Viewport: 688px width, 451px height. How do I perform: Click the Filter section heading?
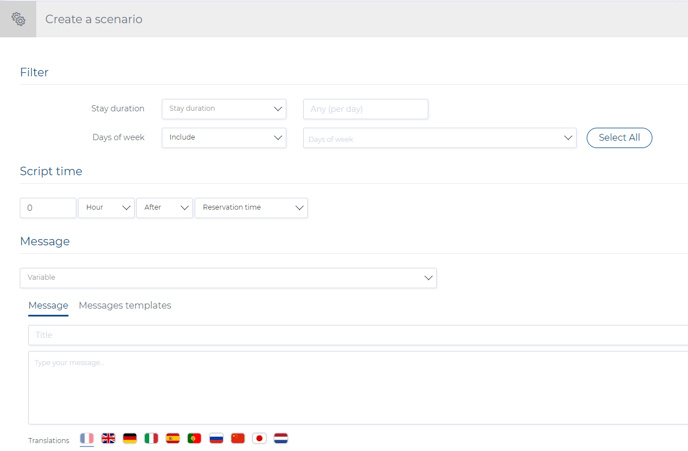[x=34, y=72]
